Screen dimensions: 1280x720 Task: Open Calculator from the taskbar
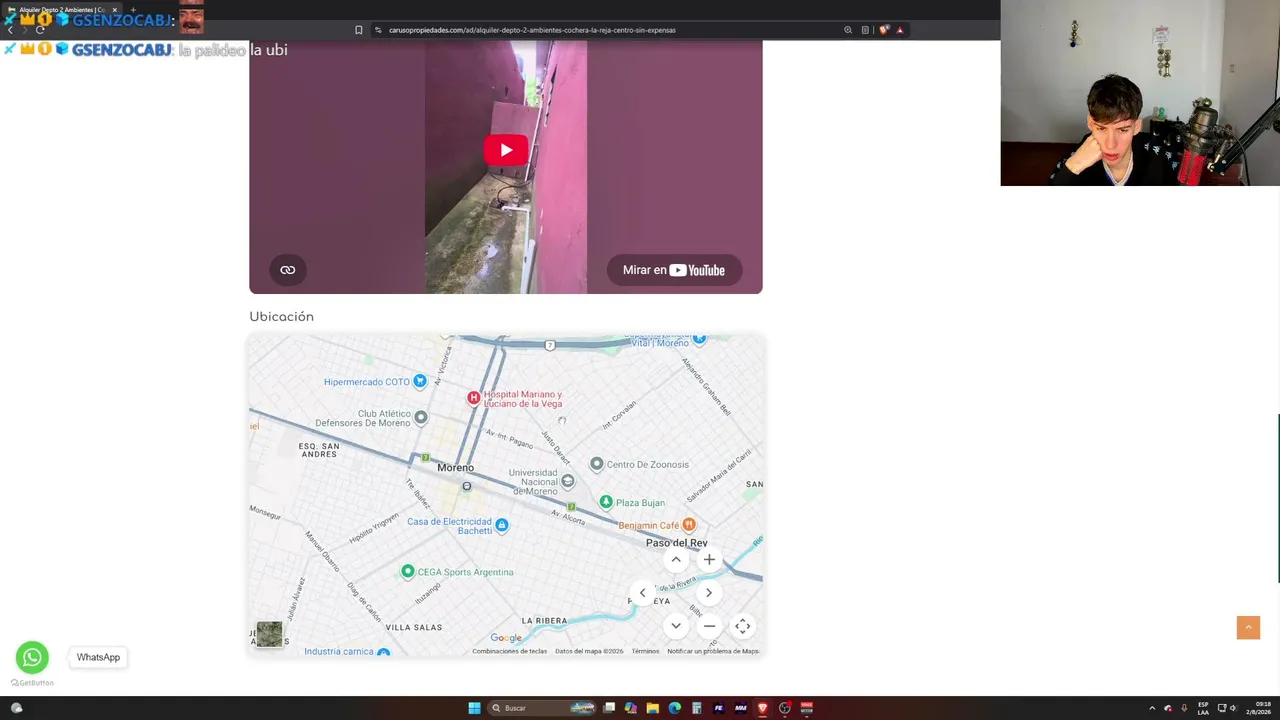[x=696, y=708]
